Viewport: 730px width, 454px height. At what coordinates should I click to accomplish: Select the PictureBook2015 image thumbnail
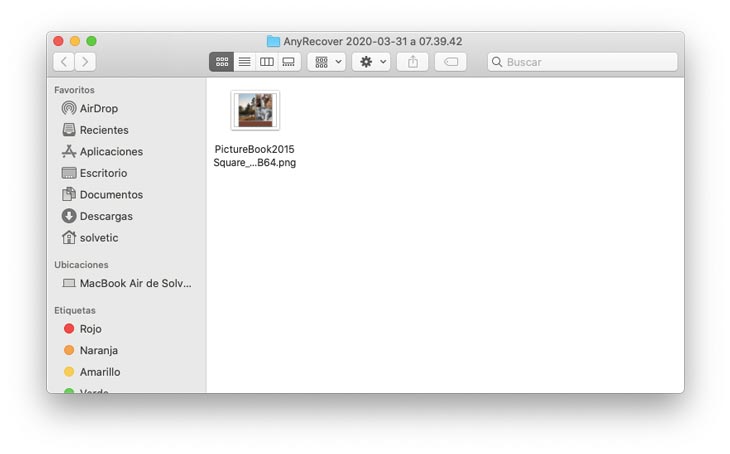click(255, 110)
